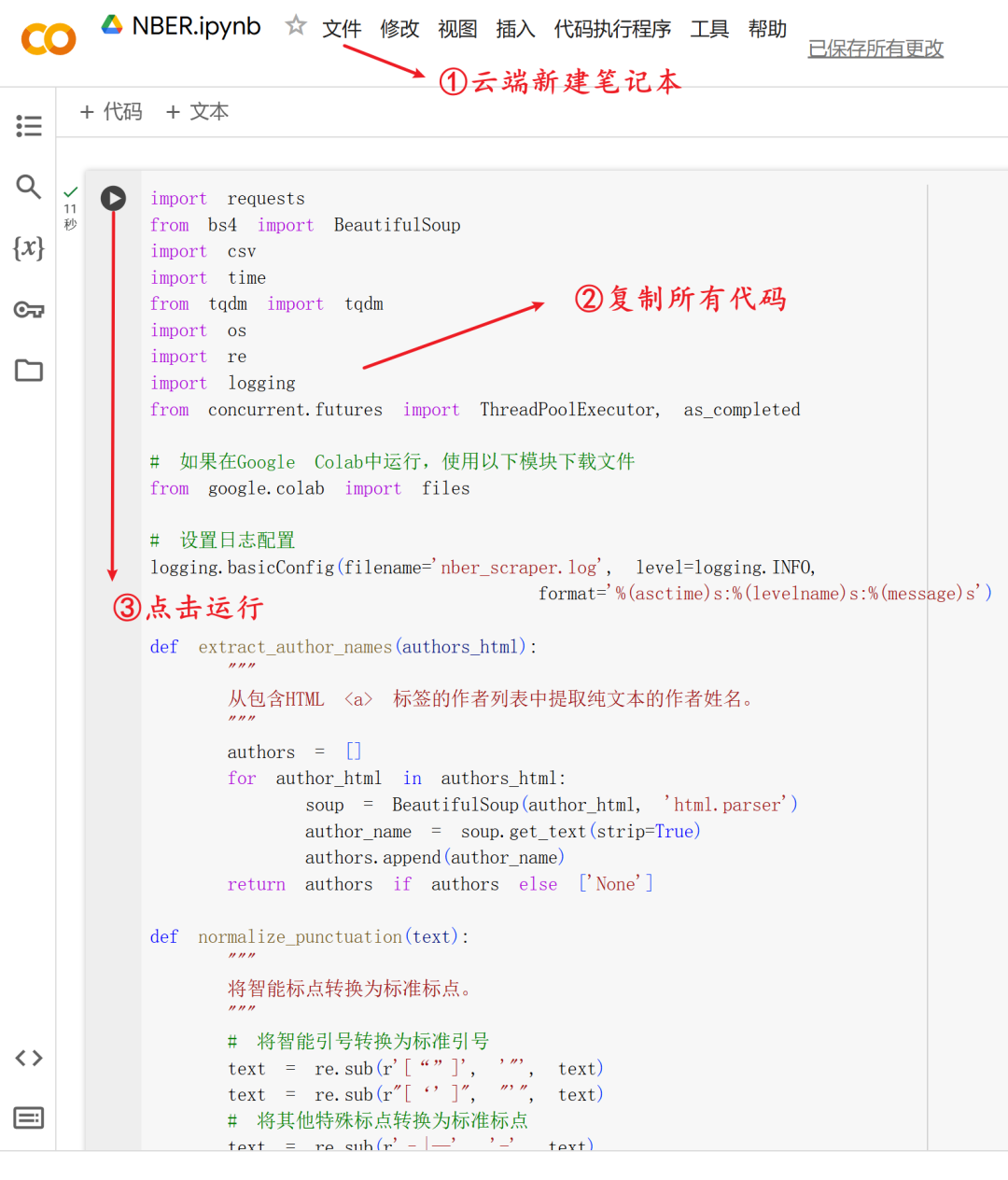Click the 'import csv' line
Image resolution: width=1008 pixels, height=1180 pixels.
click(203, 251)
